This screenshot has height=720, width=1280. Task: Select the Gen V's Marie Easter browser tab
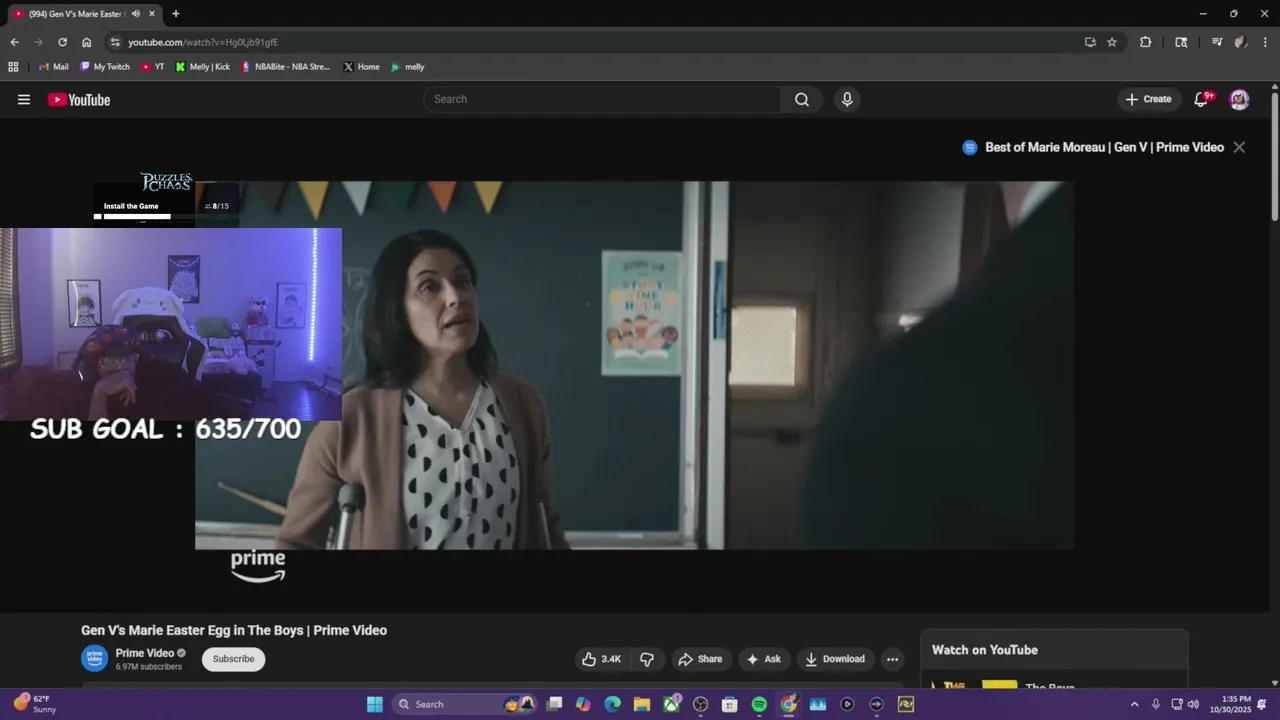[85, 14]
